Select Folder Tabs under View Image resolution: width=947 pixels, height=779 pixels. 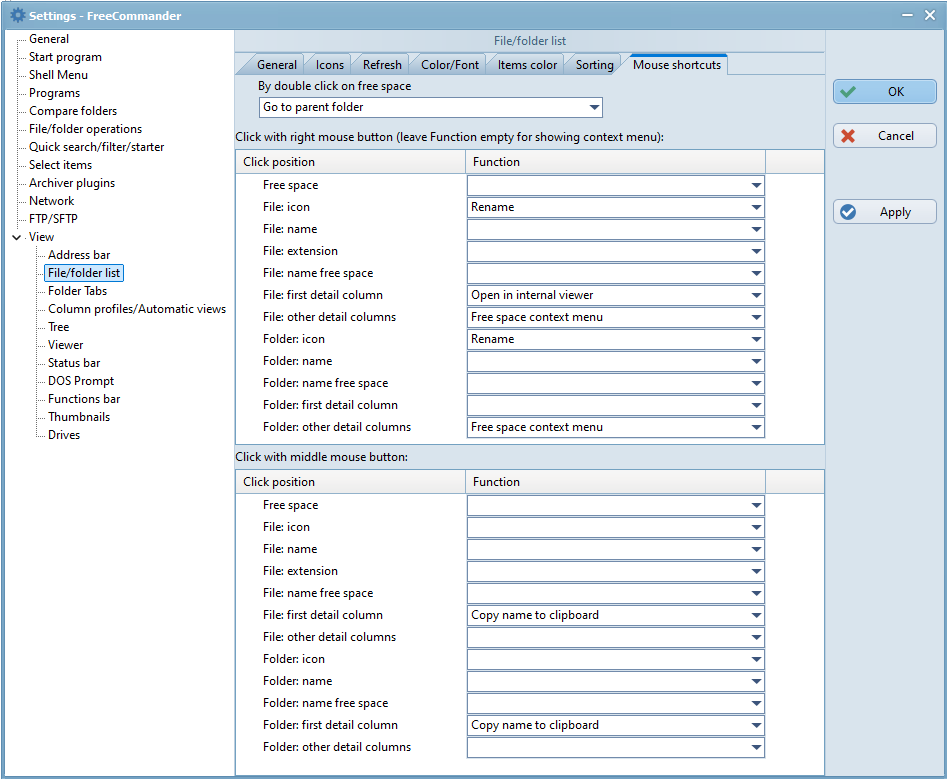[x=77, y=291]
